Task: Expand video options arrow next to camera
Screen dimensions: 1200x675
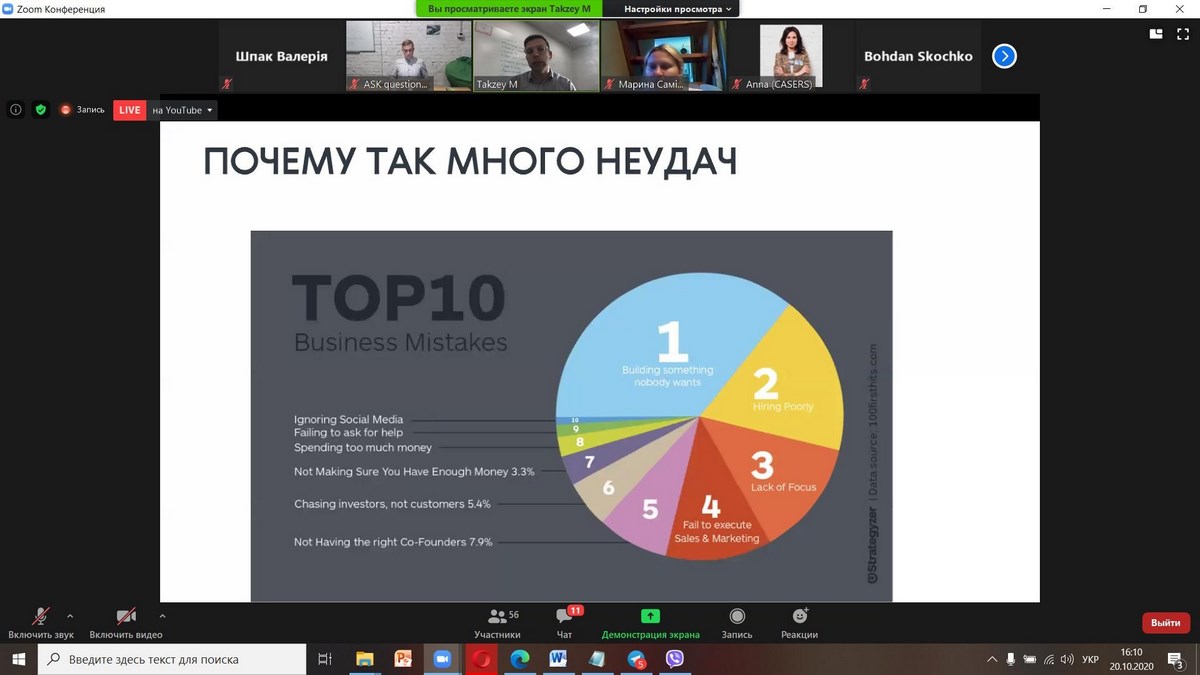Action: 162,616
